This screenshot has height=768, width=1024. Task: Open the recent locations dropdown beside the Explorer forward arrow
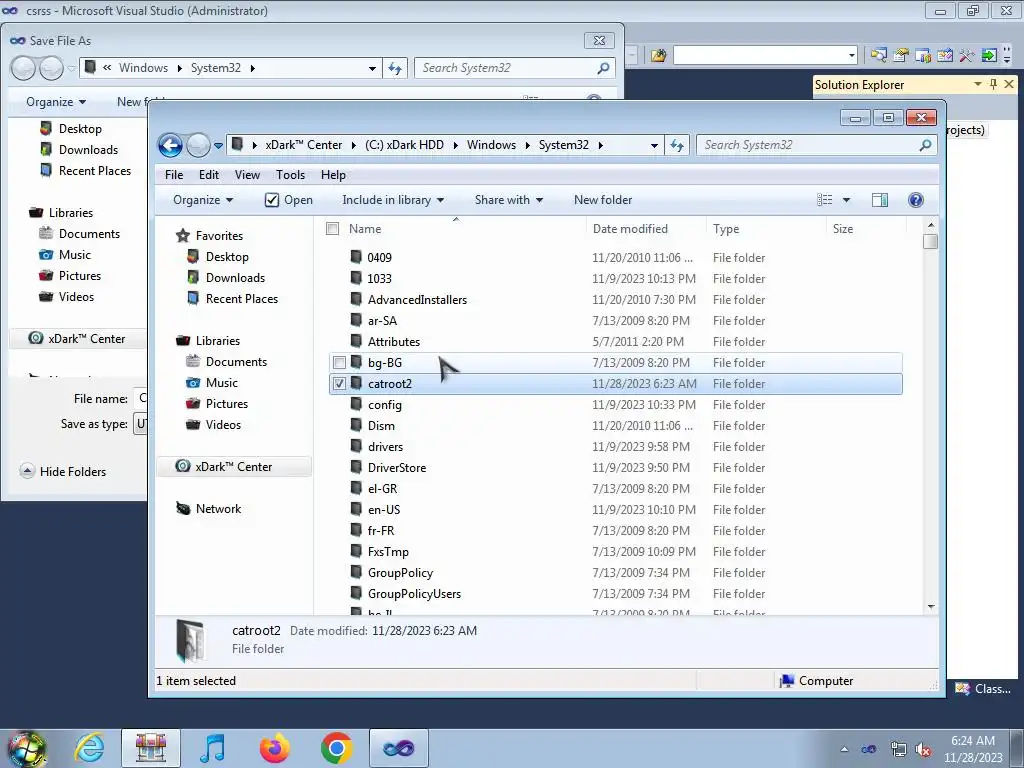[218, 146]
